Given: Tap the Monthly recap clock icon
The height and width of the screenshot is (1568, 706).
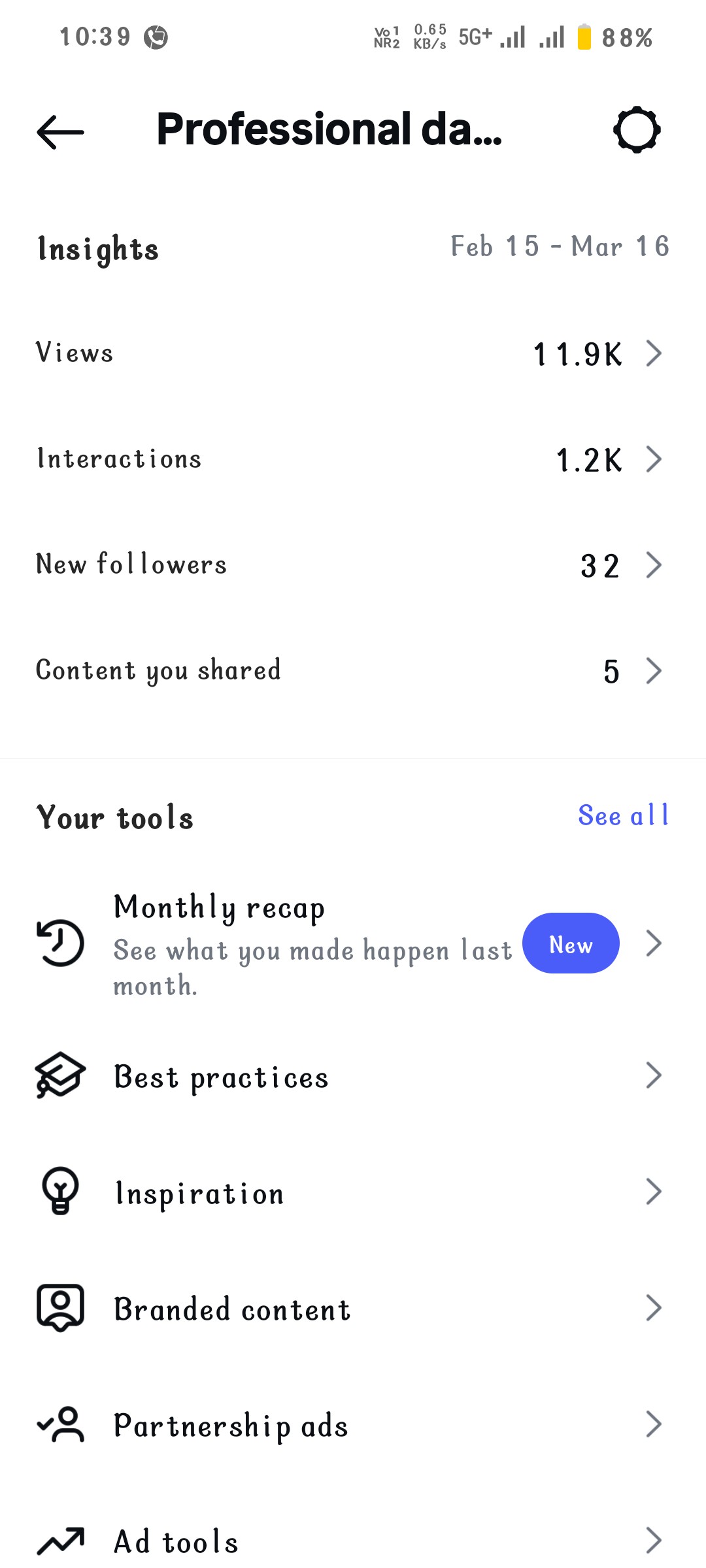Looking at the screenshot, I should click(60, 943).
